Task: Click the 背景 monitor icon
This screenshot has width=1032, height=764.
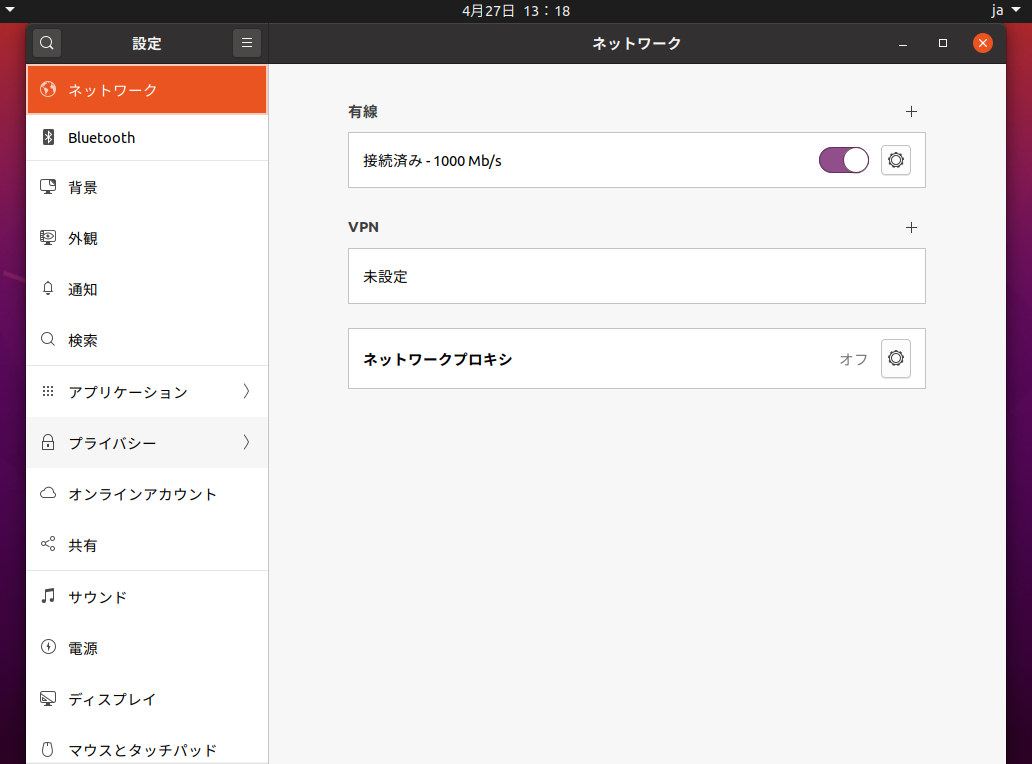Action: [48, 187]
